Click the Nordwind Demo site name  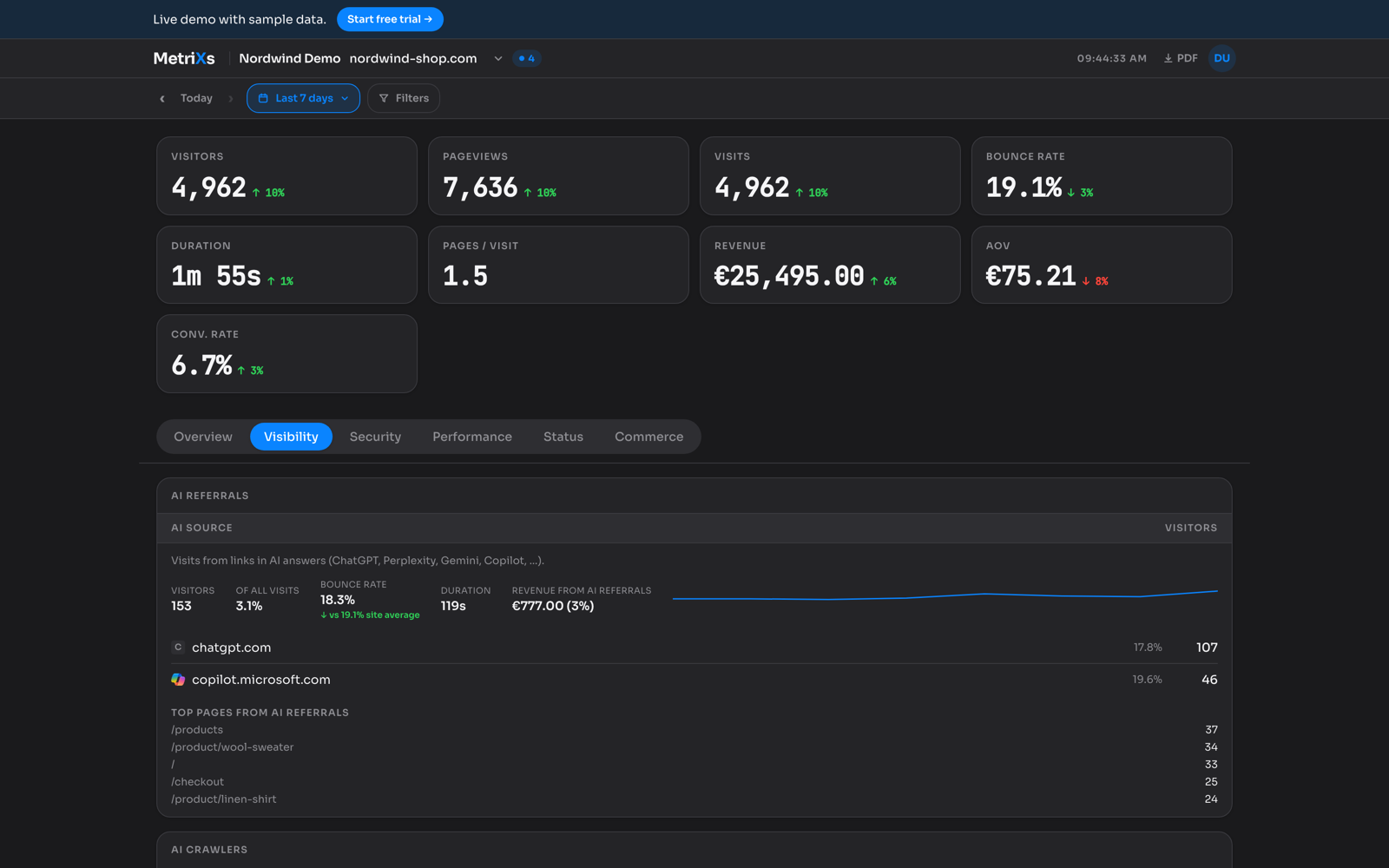[290, 58]
